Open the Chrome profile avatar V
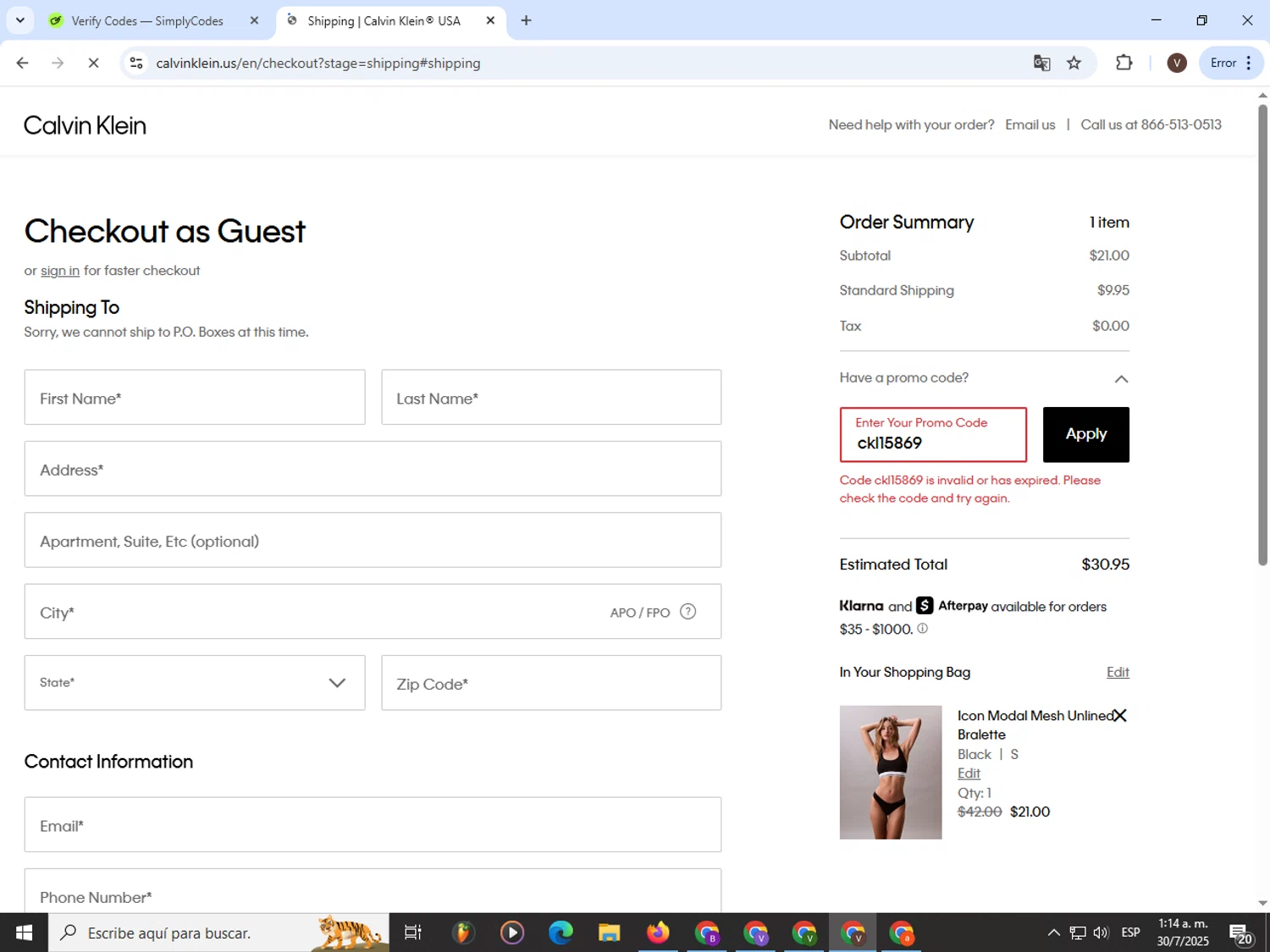The image size is (1270, 952). point(1176,63)
